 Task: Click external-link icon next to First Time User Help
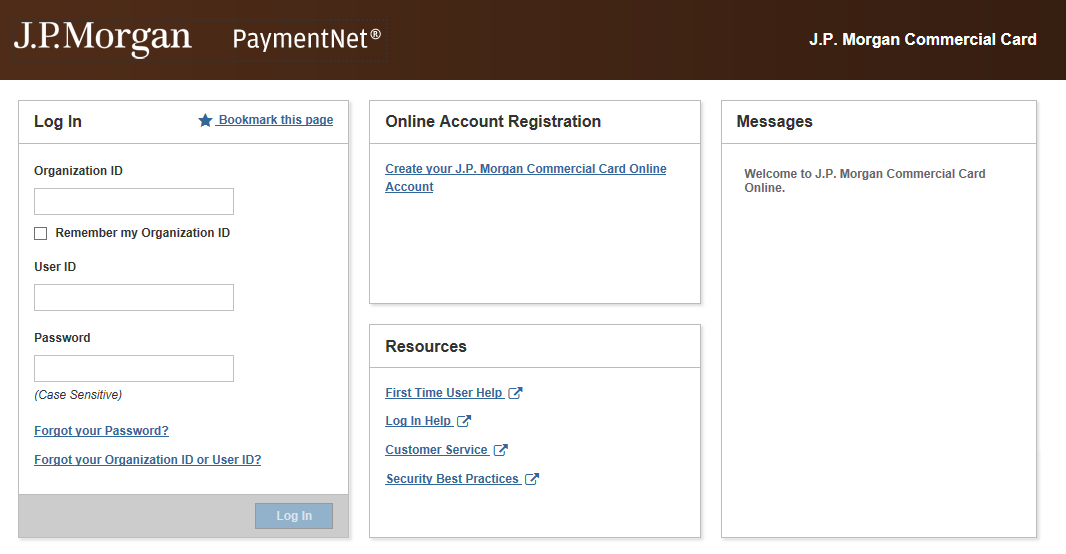pos(515,393)
